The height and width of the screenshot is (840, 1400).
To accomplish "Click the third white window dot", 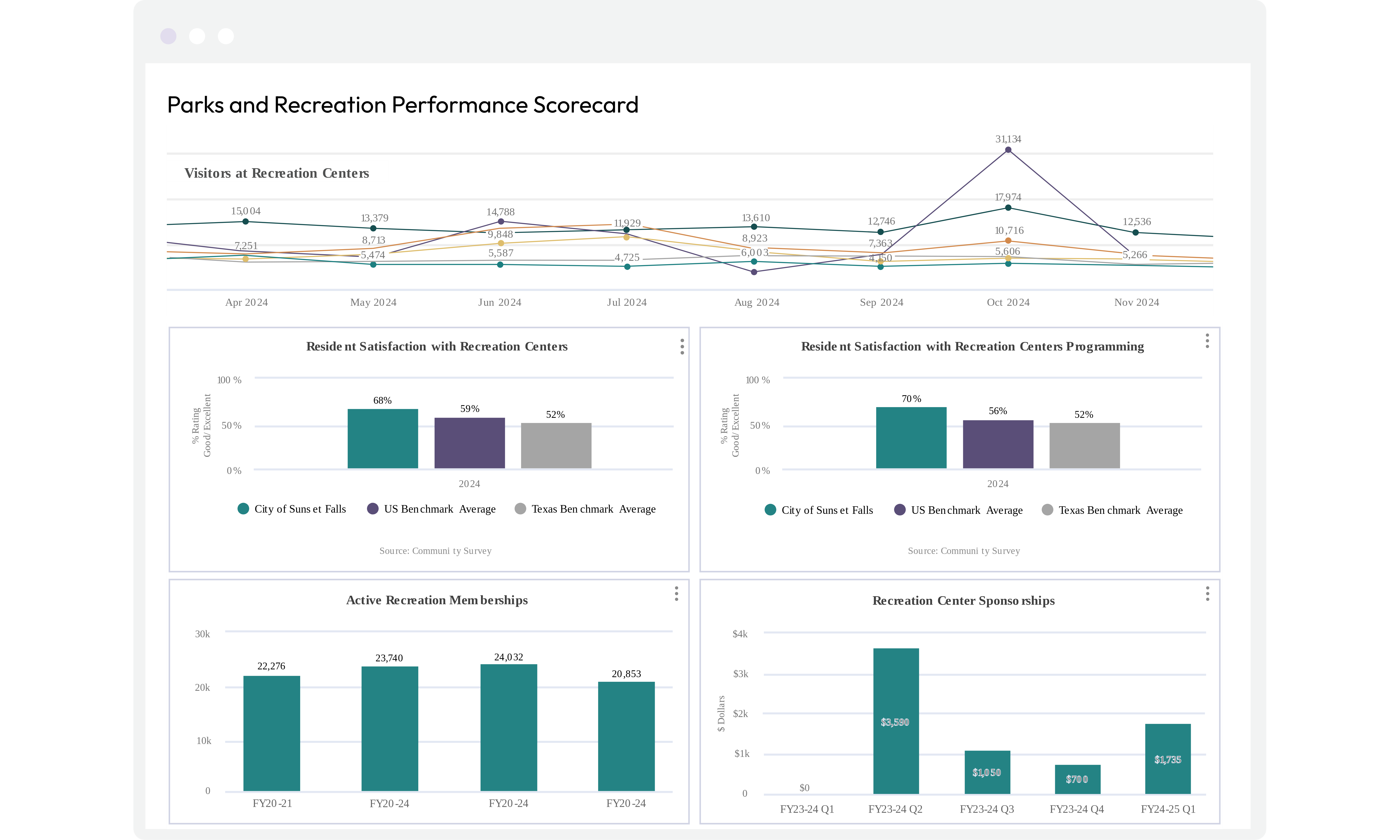I will pyautogui.click(x=226, y=36).
